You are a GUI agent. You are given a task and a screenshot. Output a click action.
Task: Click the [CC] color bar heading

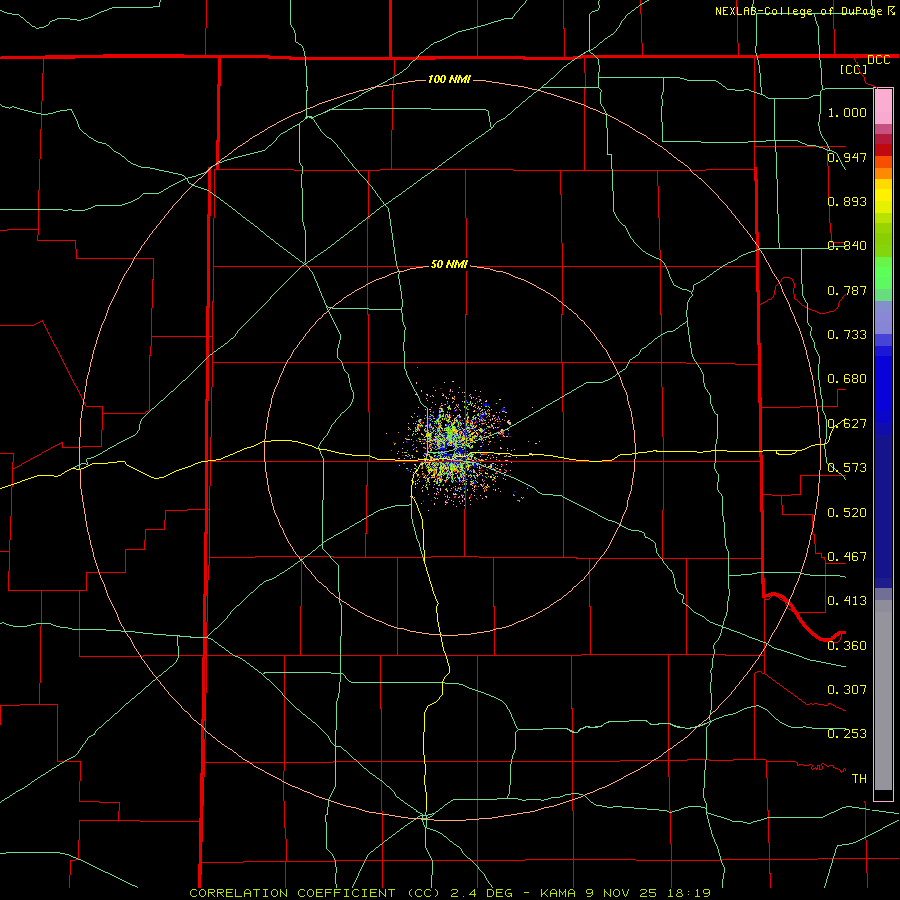point(854,69)
